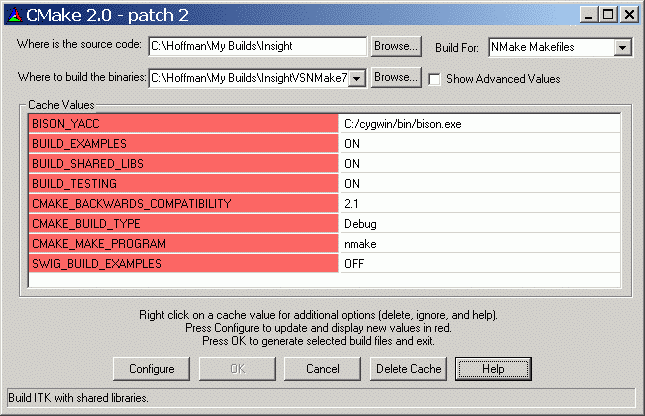645x416 pixels.
Task: Click the Help button
Action: pos(493,369)
